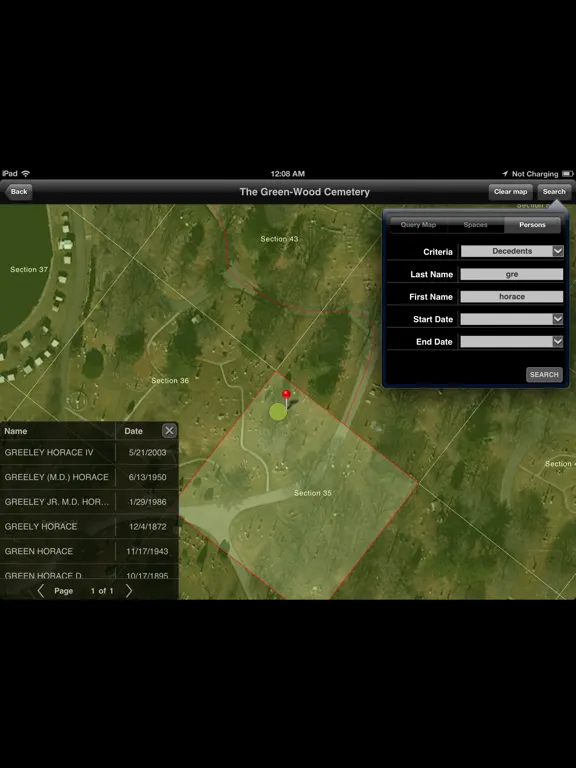Run the query with SEARCH button
This screenshot has width=576, height=768.
544,375
